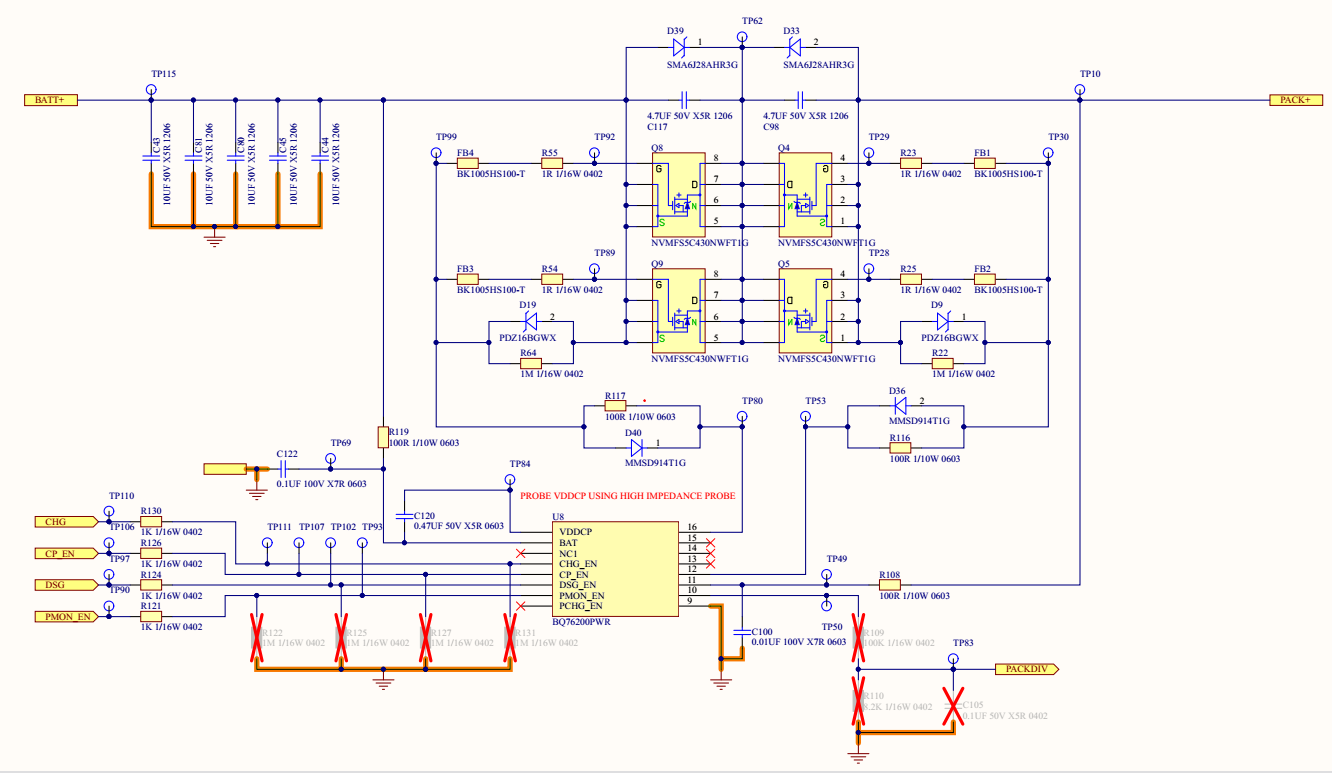Select the Q4 MOSFET symbol

click(806, 194)
